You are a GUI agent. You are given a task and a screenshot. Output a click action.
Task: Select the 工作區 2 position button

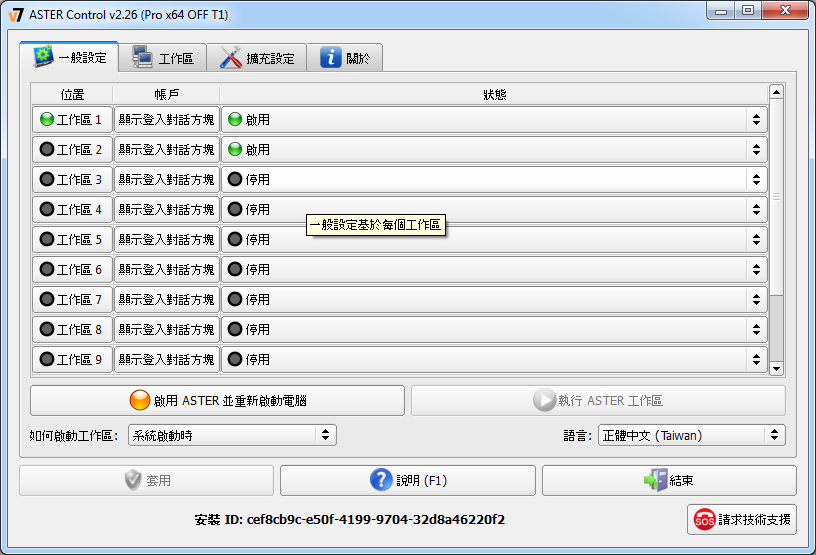[x=72, y=150]
